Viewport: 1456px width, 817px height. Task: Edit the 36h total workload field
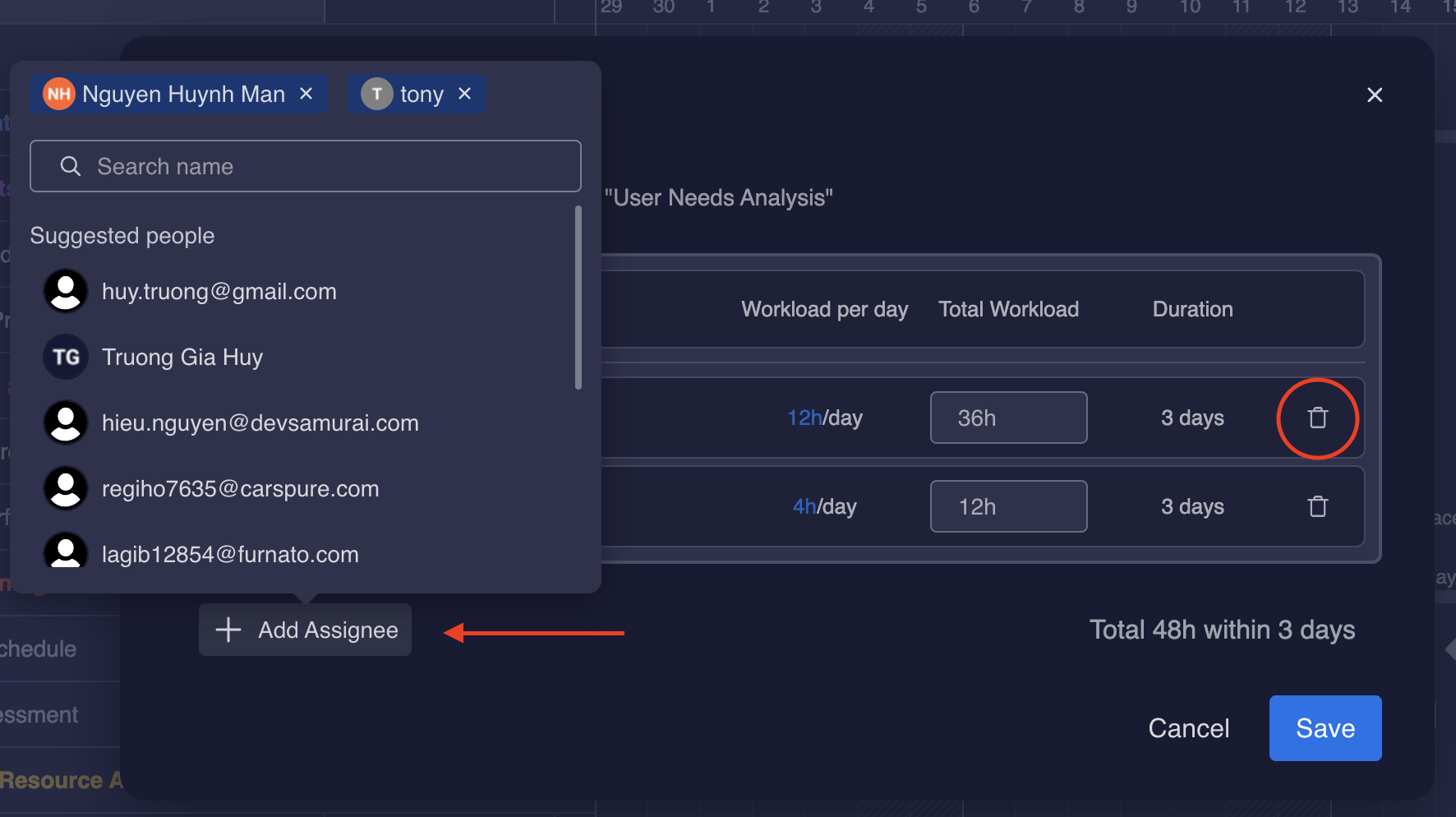click(1008, 418)
